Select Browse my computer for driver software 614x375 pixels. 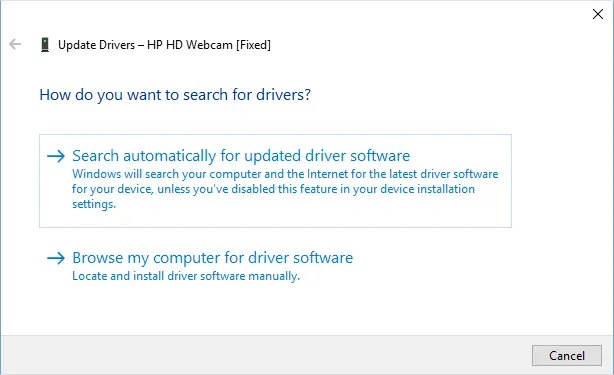click(x=213, y=258)
